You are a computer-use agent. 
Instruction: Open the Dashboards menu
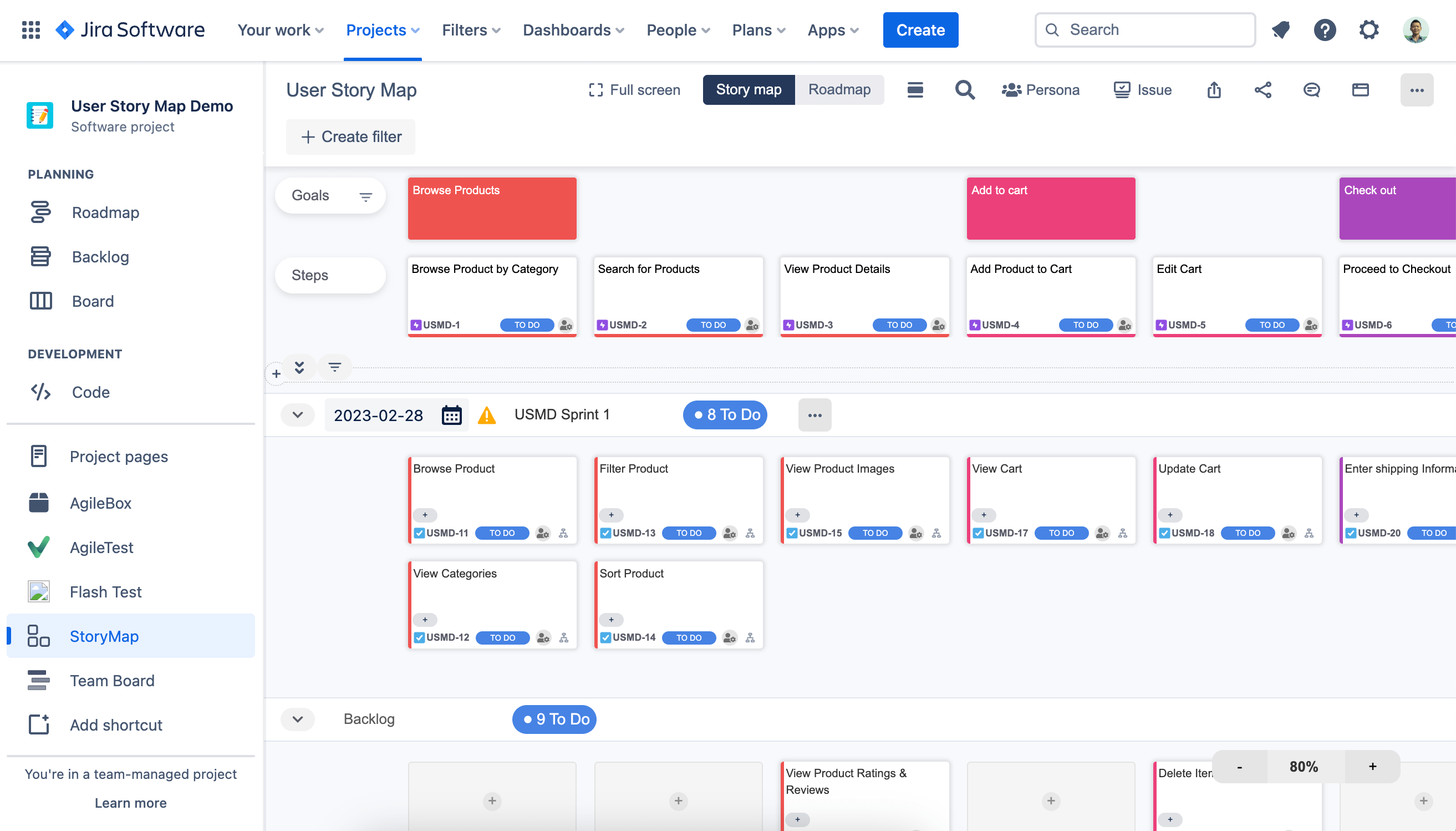click(x=573, y=30)
